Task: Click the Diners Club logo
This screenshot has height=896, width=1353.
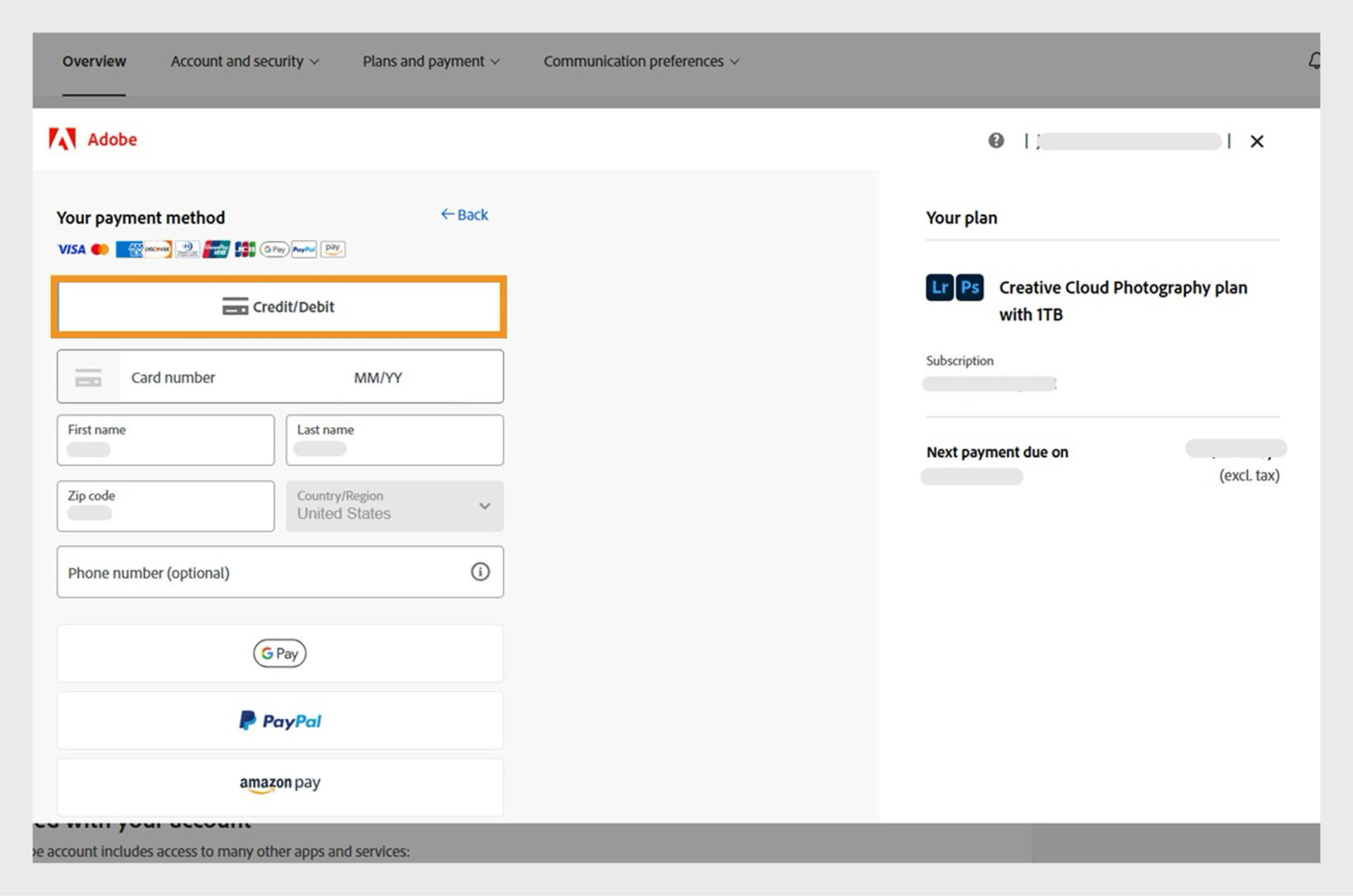Action: (187, 249)
